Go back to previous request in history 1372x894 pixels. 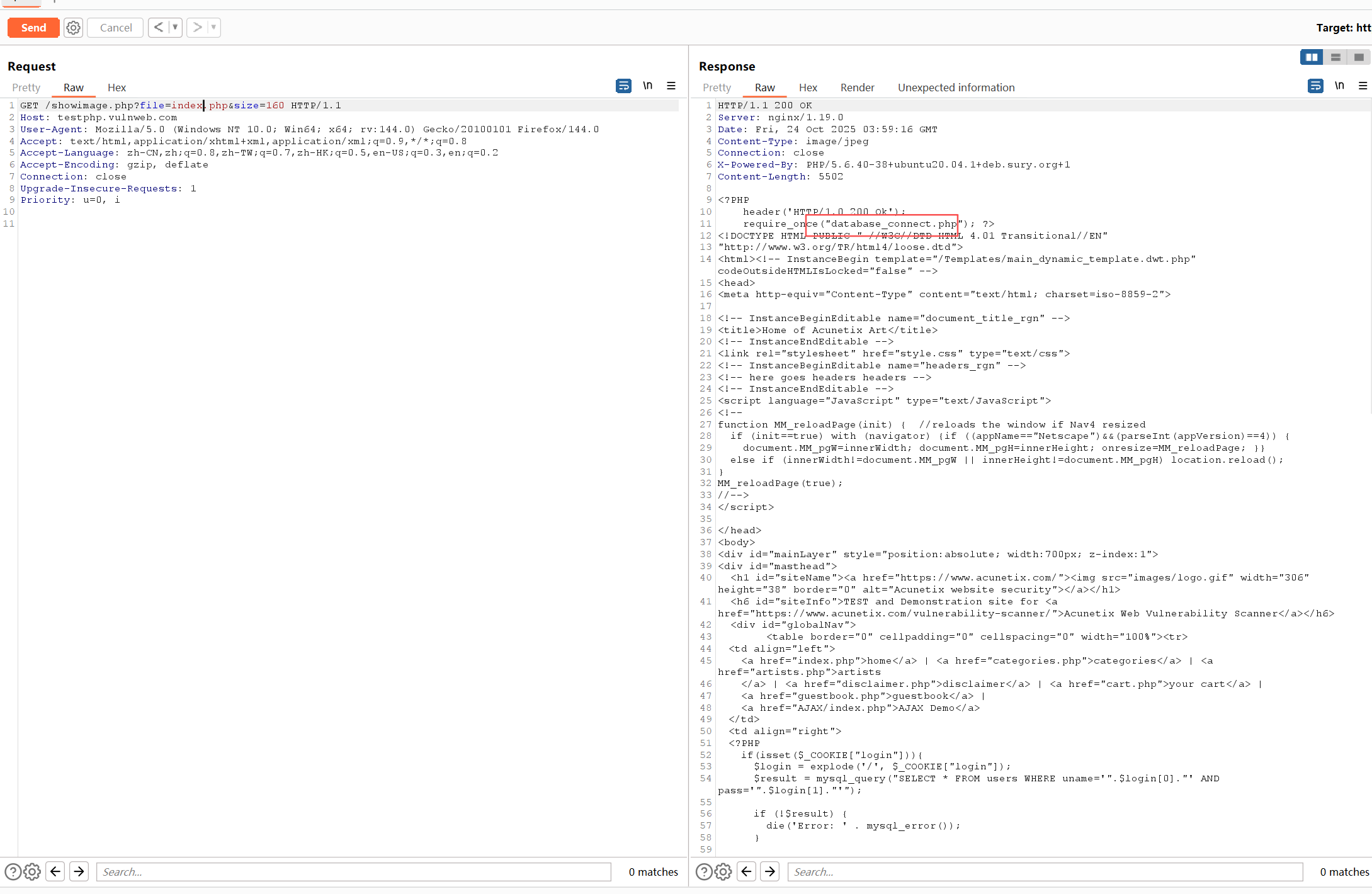click(x=159, y=28)
